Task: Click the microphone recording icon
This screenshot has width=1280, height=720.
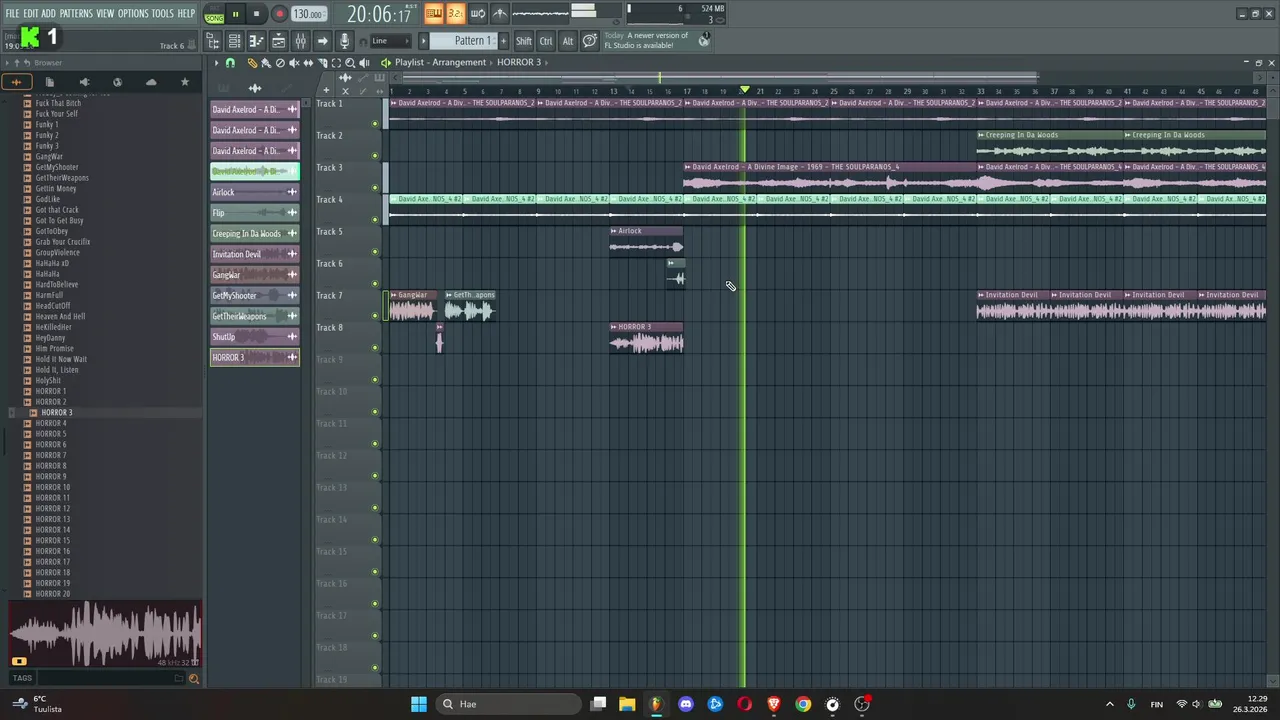Action: click(344, 41)
